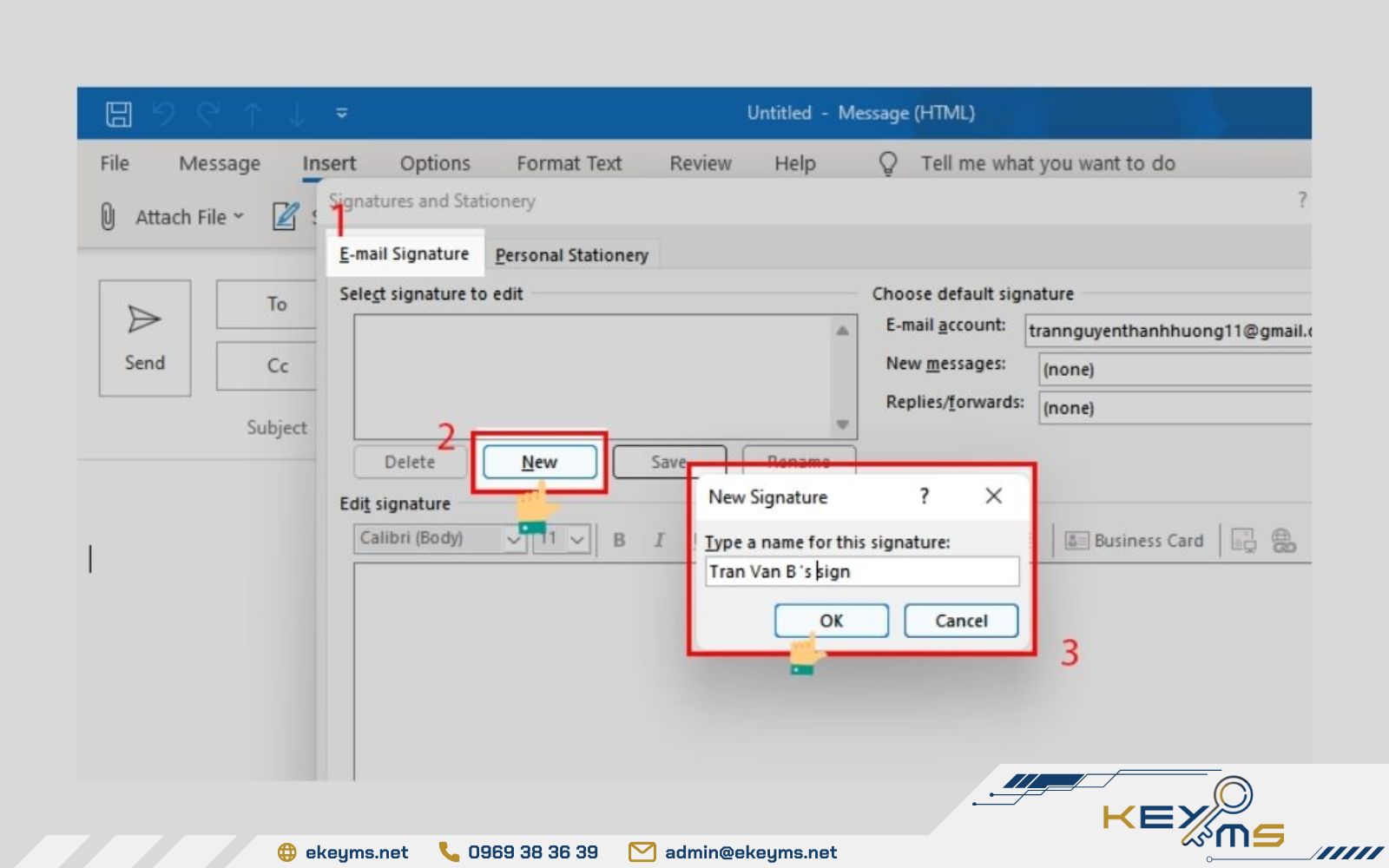Click the signature list scroll up arrow
The height and width of the screenshot is (868, 1389).
842,330
